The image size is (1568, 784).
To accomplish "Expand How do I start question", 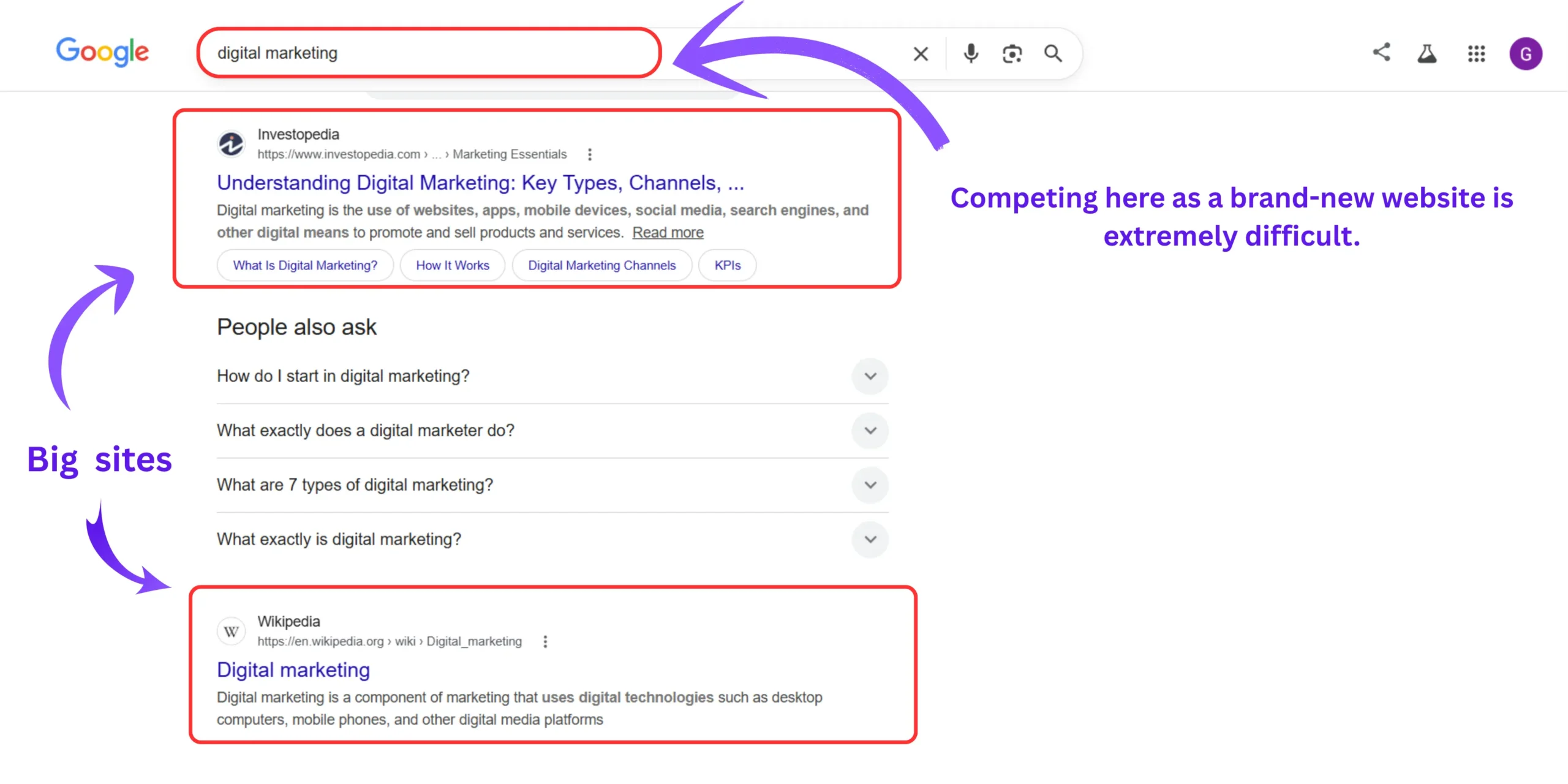I will pyautogui.click(x=552, y=376).
